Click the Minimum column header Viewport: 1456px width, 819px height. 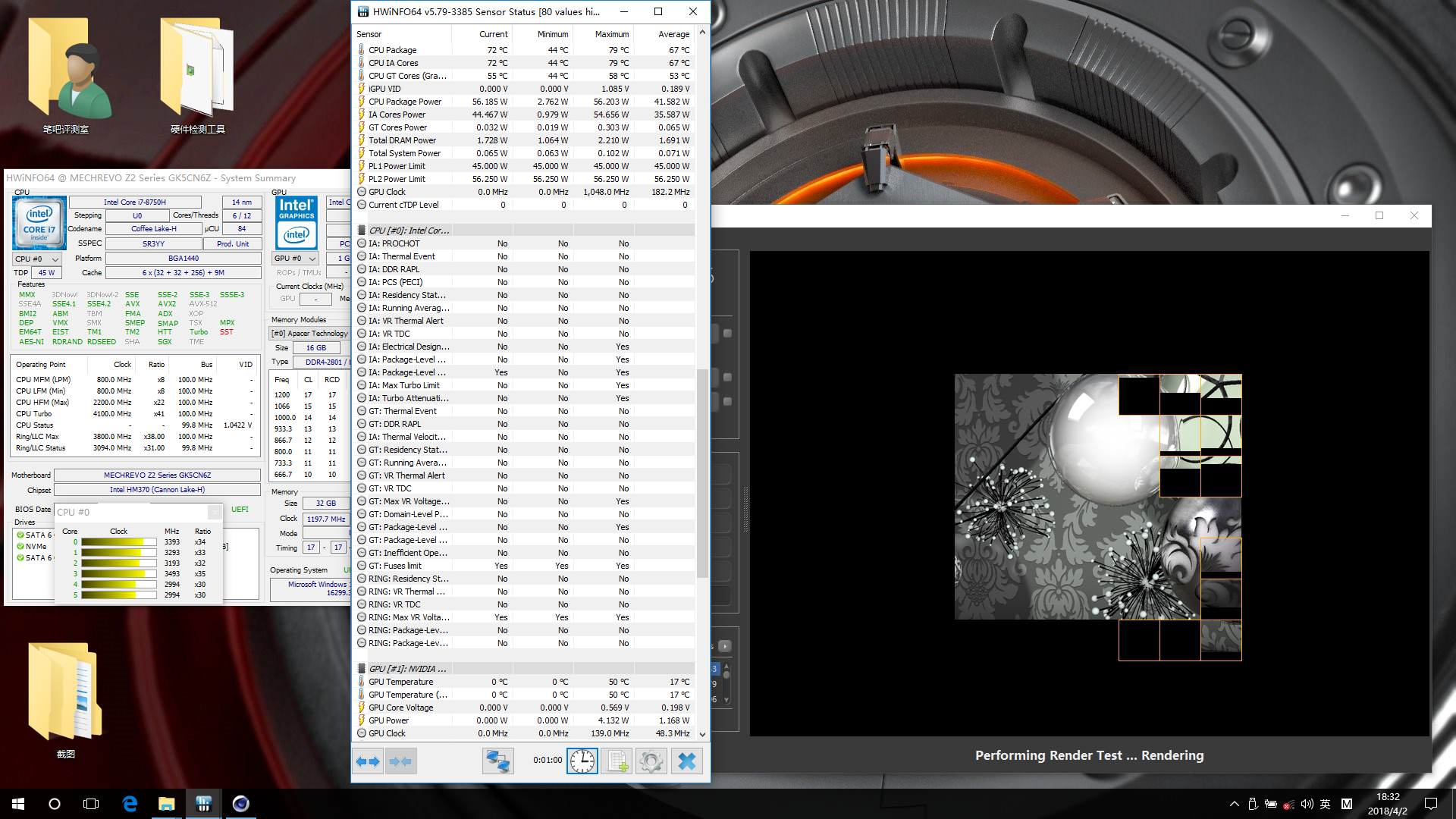[543, 34]
